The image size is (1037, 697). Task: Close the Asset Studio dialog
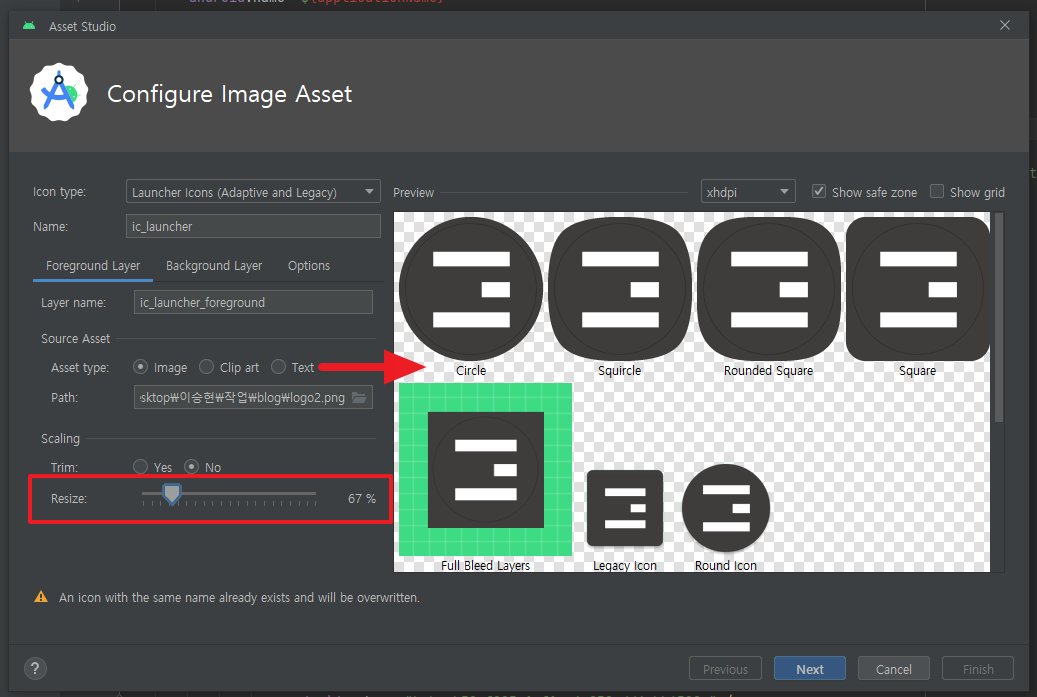point(1005,25)
